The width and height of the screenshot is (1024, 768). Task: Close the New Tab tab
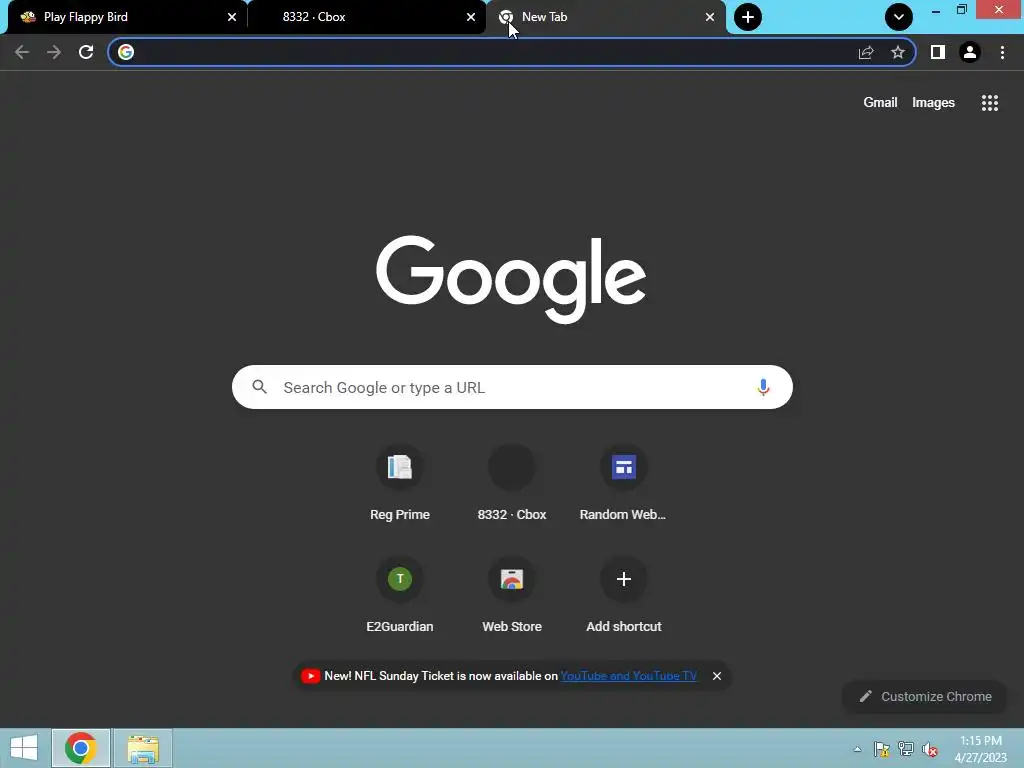pyautogui.click(x=710, y=17)
